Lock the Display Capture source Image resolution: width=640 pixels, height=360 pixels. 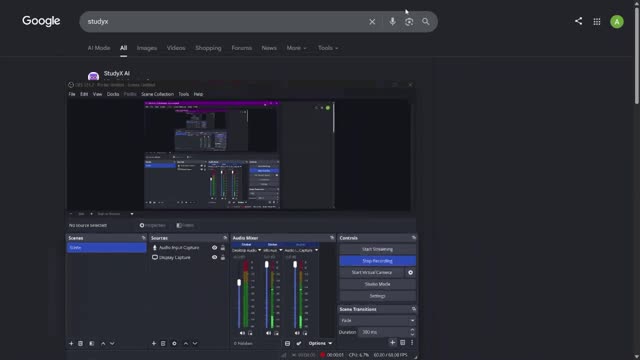click(x=223, y=257)
